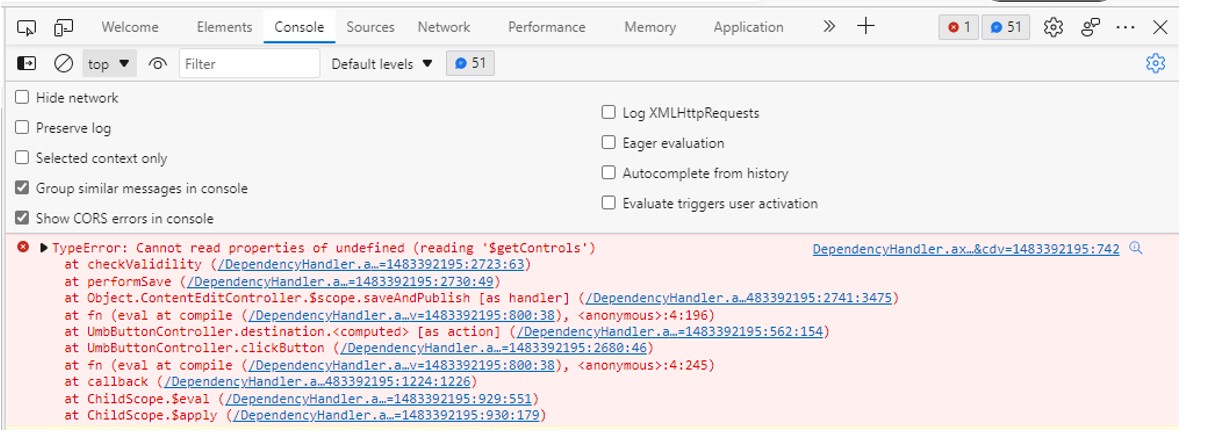The height and width of the screenshot is (440, 1210).
Task: Enable Eager evaluation checkbox
Action: pos(608,143)
